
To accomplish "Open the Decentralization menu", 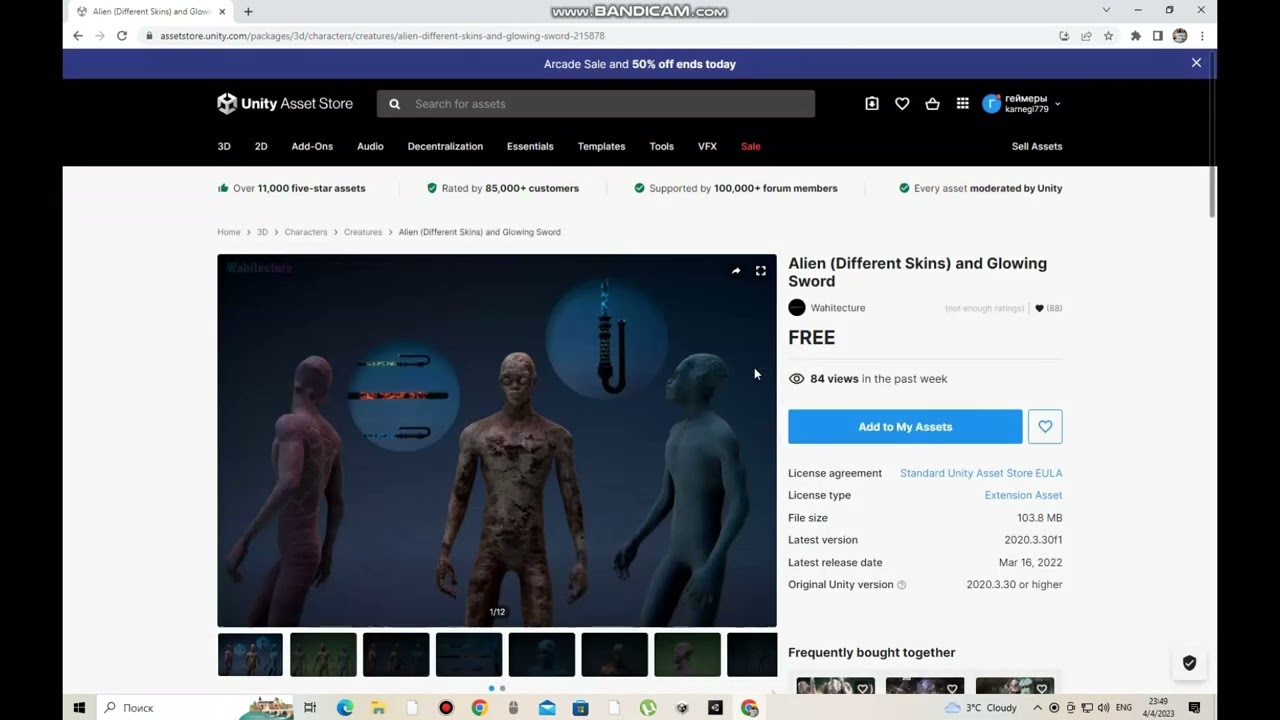I will [x=445, y=146].
